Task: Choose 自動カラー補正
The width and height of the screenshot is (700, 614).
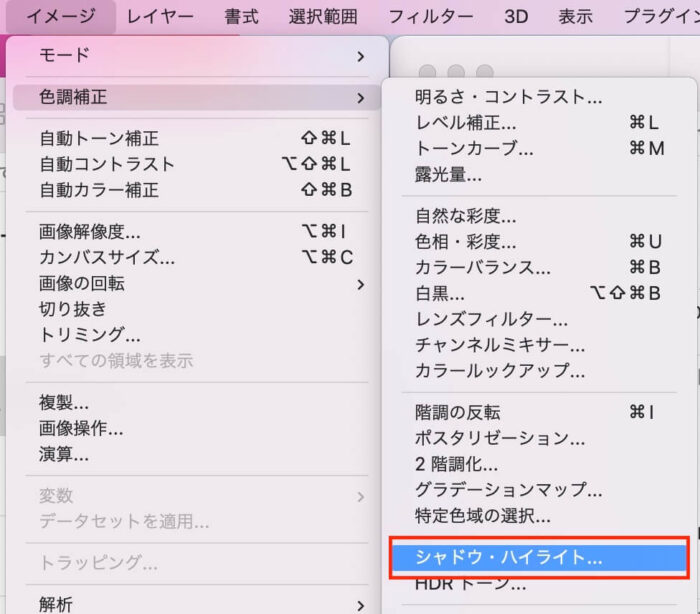Action: 197,190
